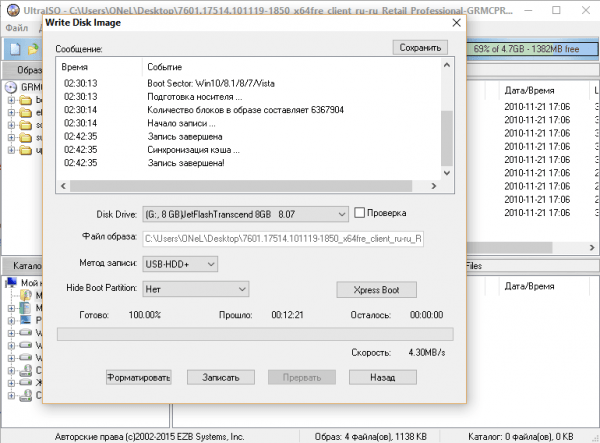This screenshot has width=600, height=443.
Task: Select the log row 'Boot Sector: Win10/8.1/8/7/Vista'
Action: point(211,83)
